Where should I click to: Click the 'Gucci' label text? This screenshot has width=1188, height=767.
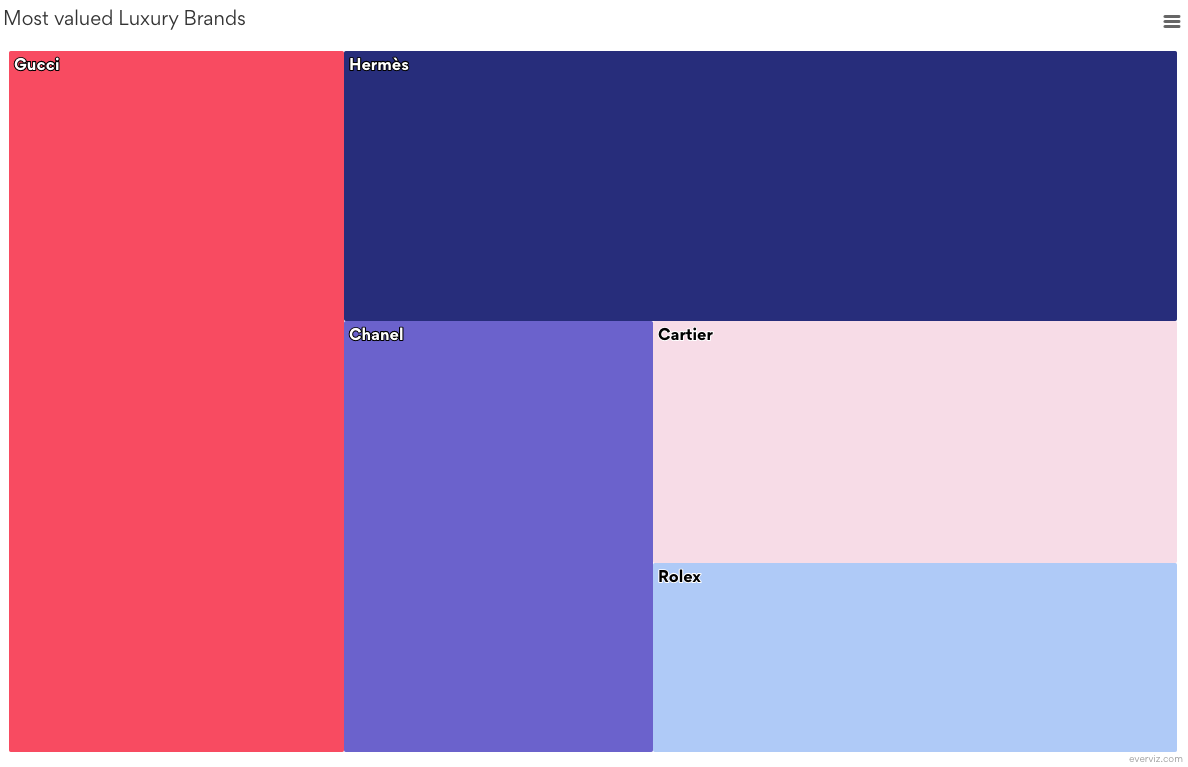36,64
